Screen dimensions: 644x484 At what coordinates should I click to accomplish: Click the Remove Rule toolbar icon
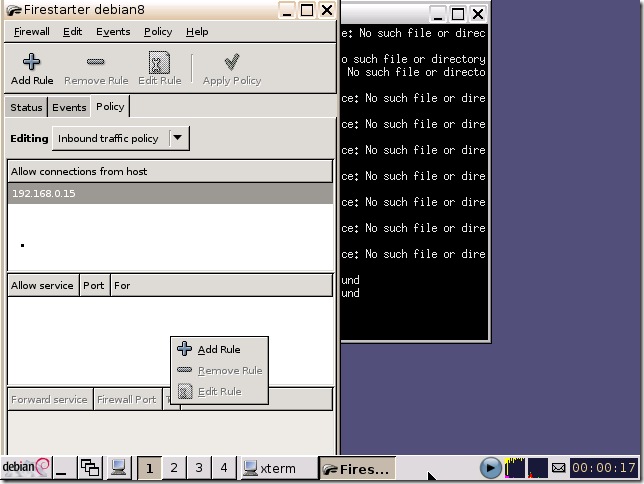tap(95, 62)
